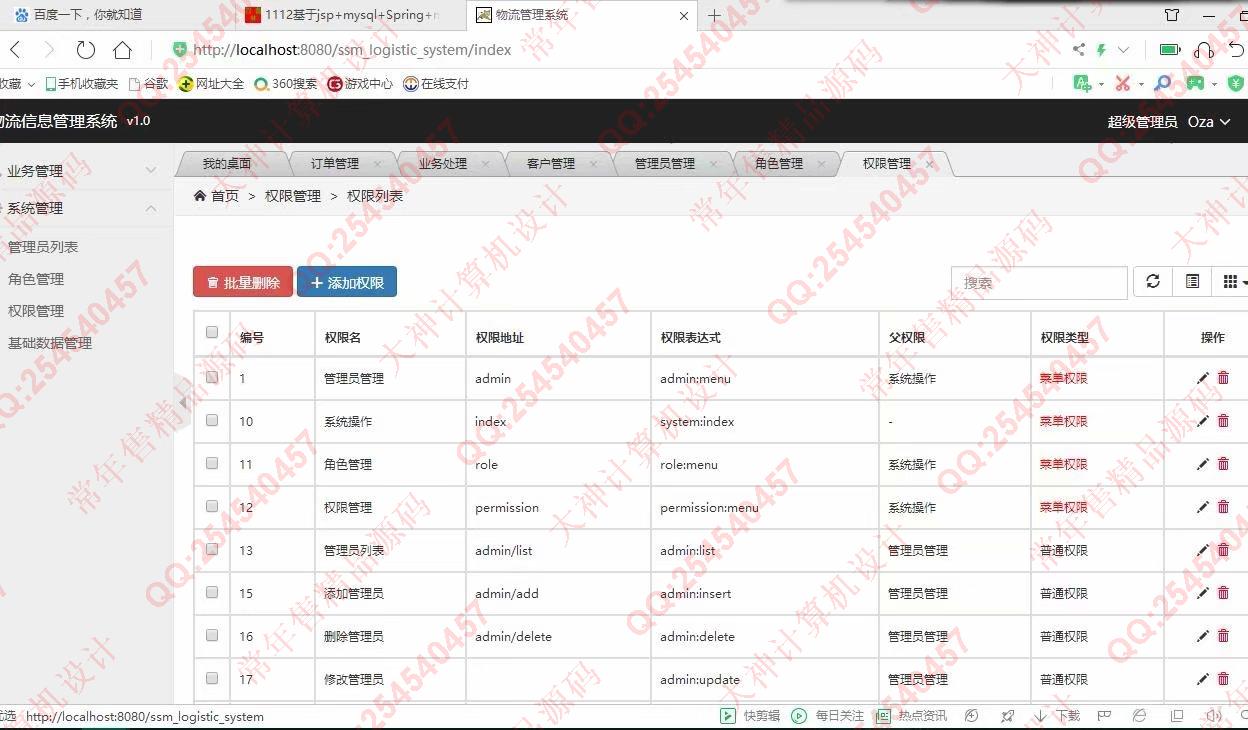The width and height of the screenshot is (1248, 730).
Task: Delete the 系统操作 row using the trash icon
Action: tap(1223, 421)
